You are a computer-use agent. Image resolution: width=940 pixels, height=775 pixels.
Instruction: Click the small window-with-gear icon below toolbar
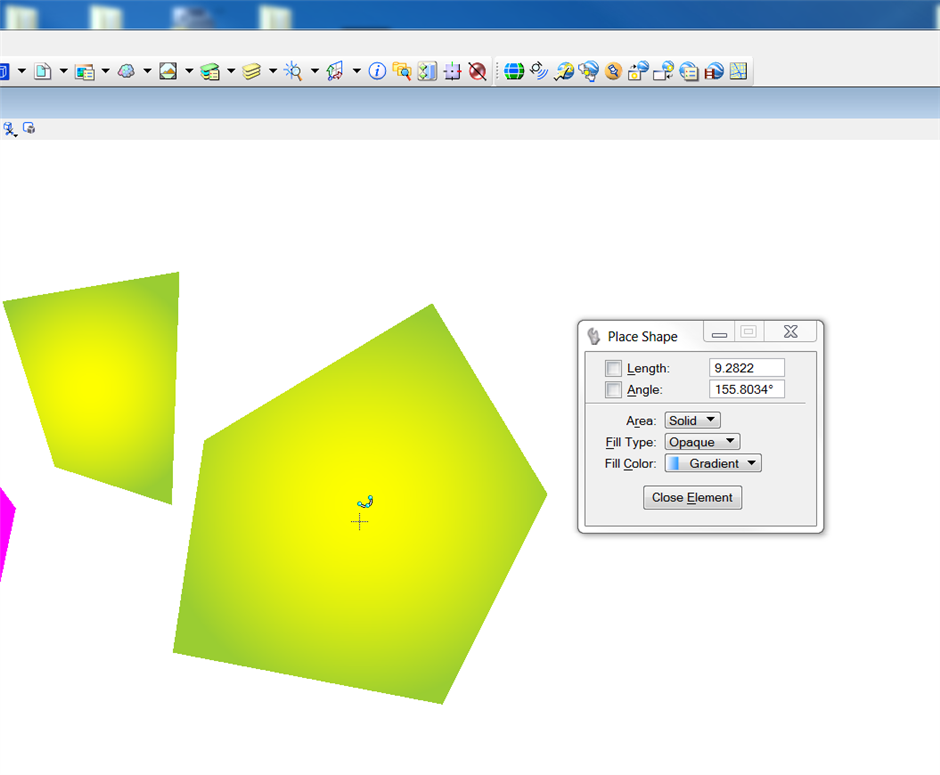(29, 128)
